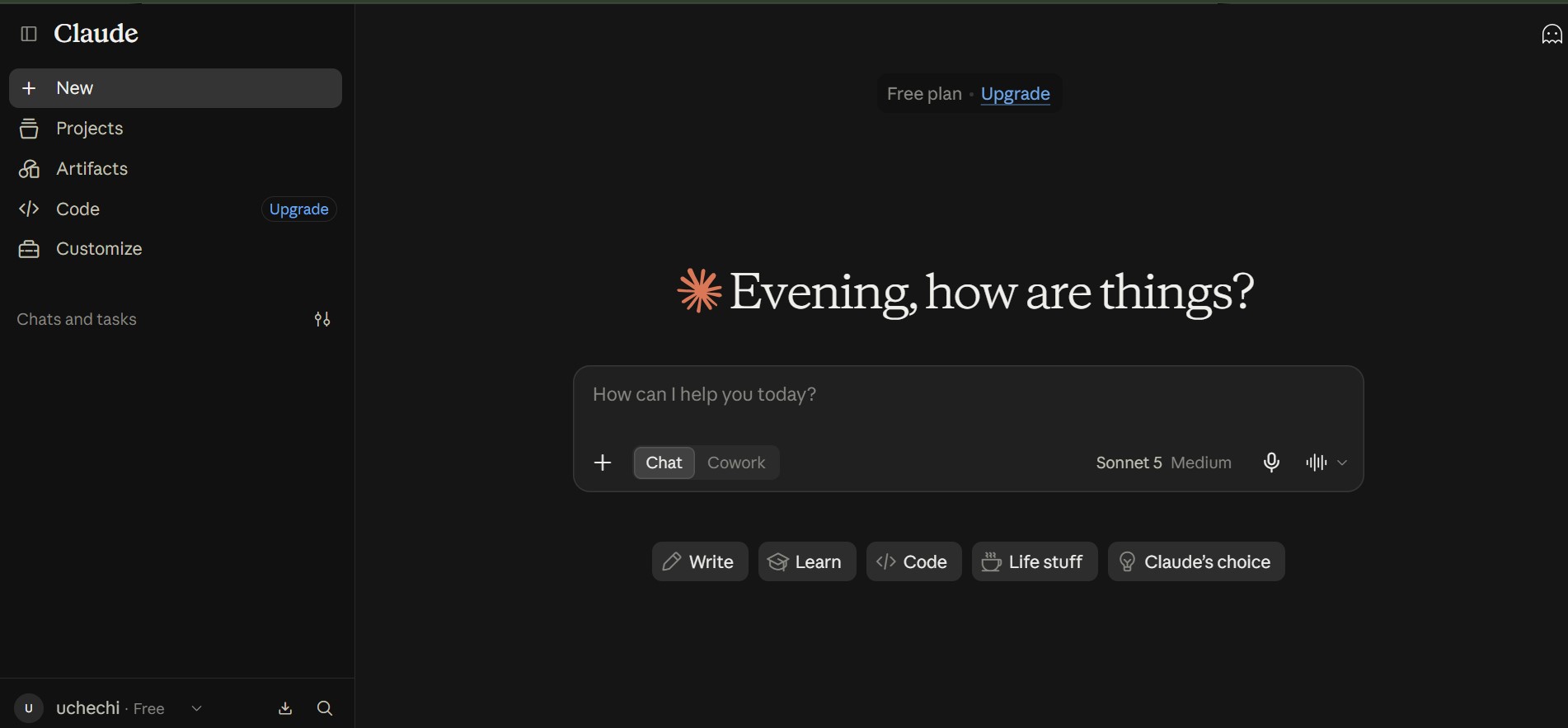Open the ghost incognito chat icon
The height and width of the screenshot is (728, 1568).
(1552, 34)
